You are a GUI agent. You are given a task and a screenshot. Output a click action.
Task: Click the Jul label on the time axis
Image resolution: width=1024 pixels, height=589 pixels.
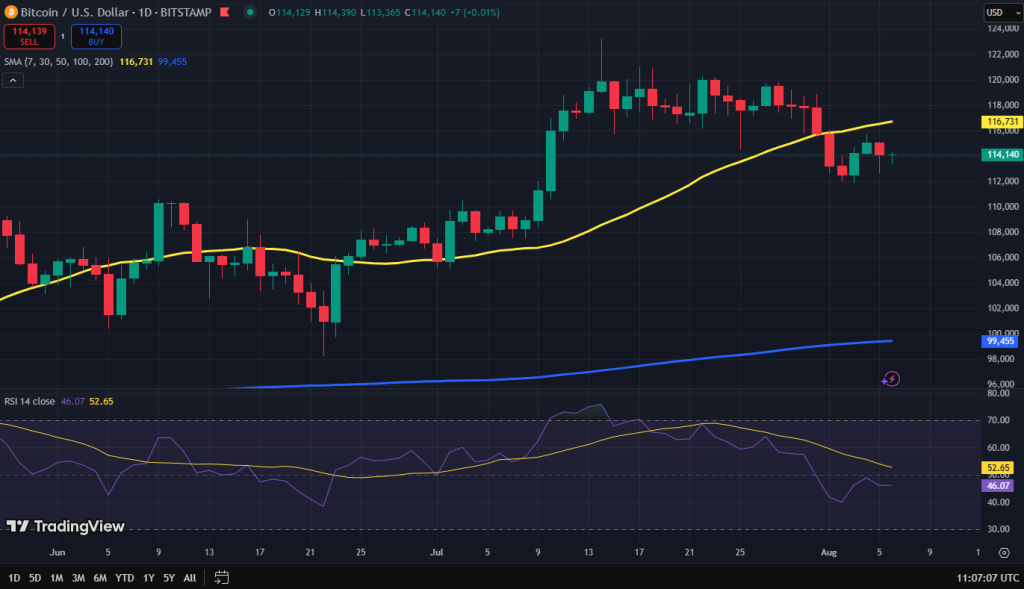[x=436, y=552]
